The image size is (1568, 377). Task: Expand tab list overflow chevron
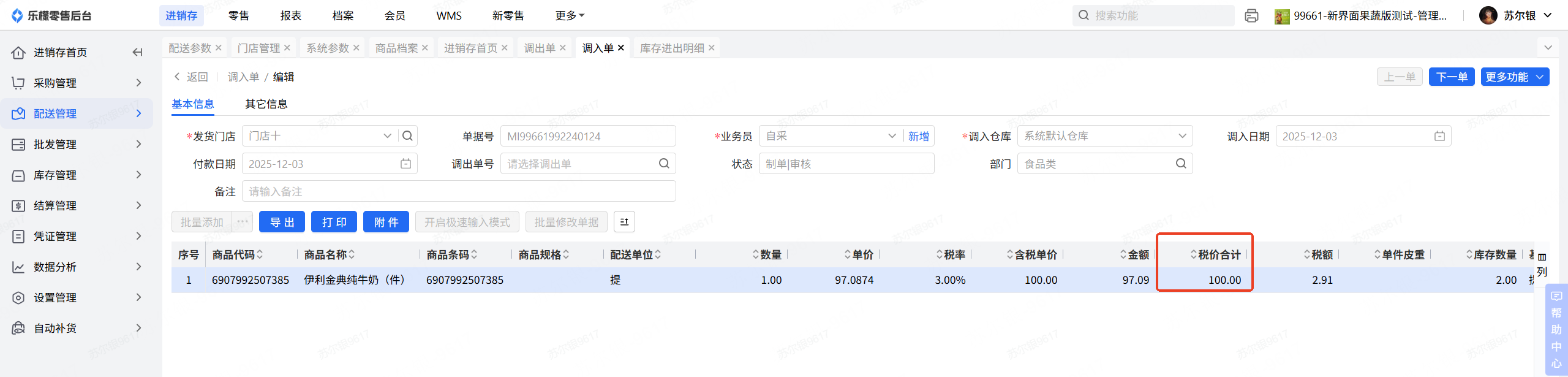point(1548,47)
